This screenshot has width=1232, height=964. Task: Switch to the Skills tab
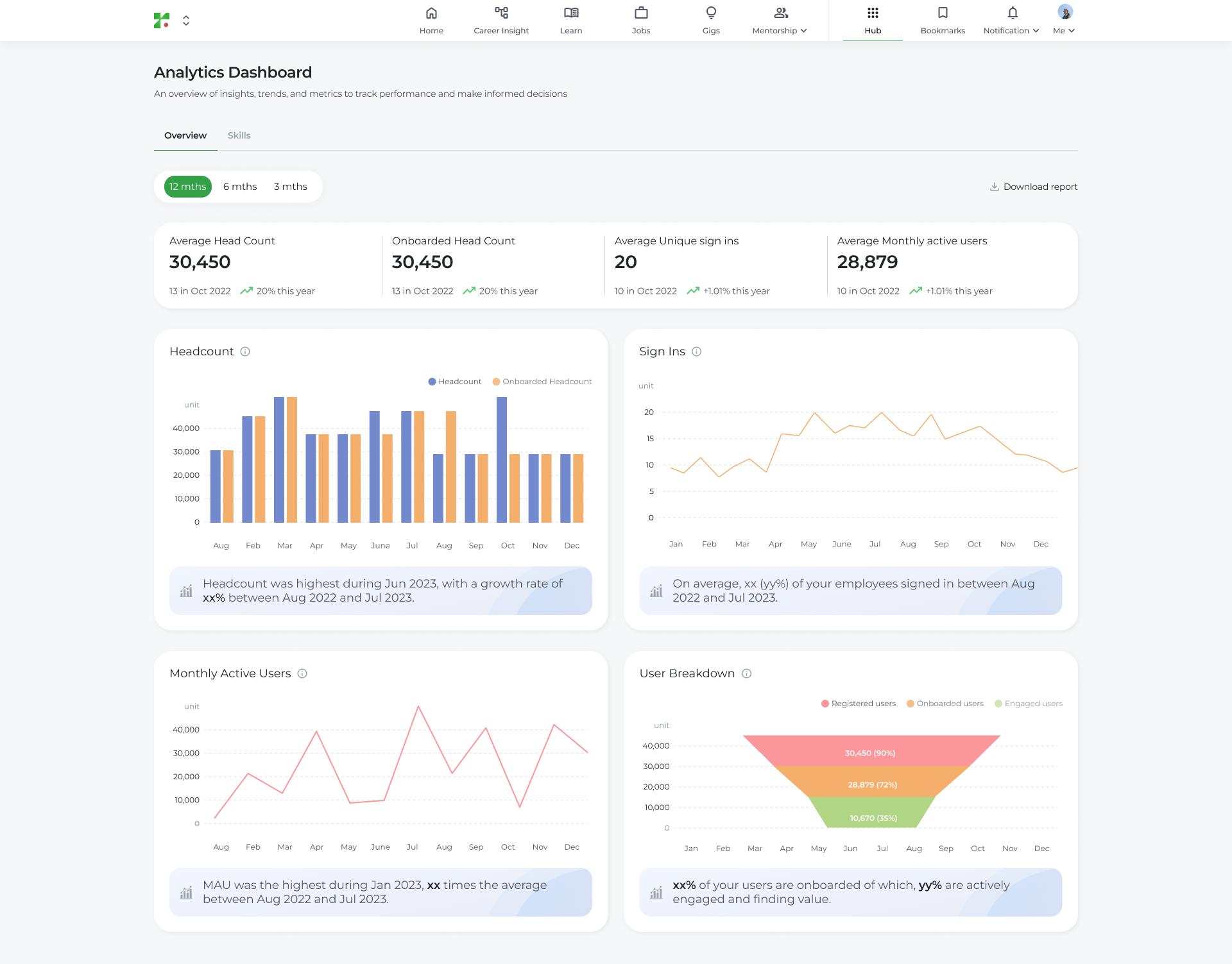239,135
